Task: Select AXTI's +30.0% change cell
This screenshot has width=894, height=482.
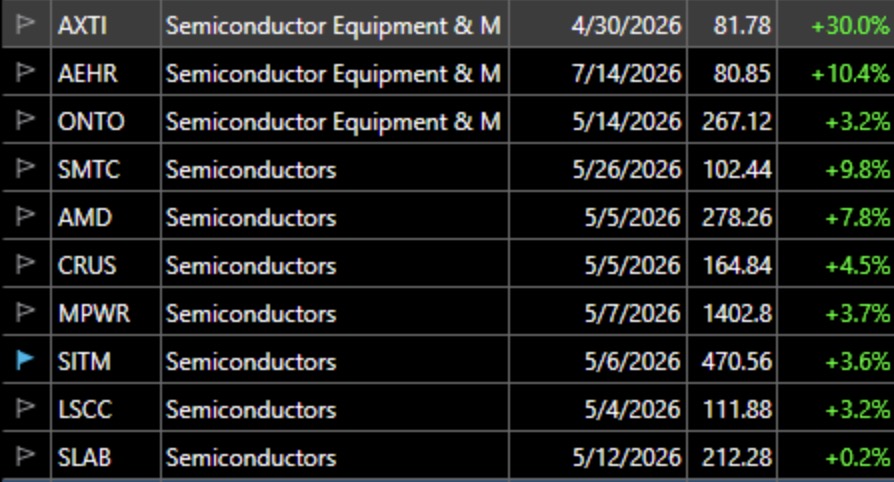Action: [850, 26]
